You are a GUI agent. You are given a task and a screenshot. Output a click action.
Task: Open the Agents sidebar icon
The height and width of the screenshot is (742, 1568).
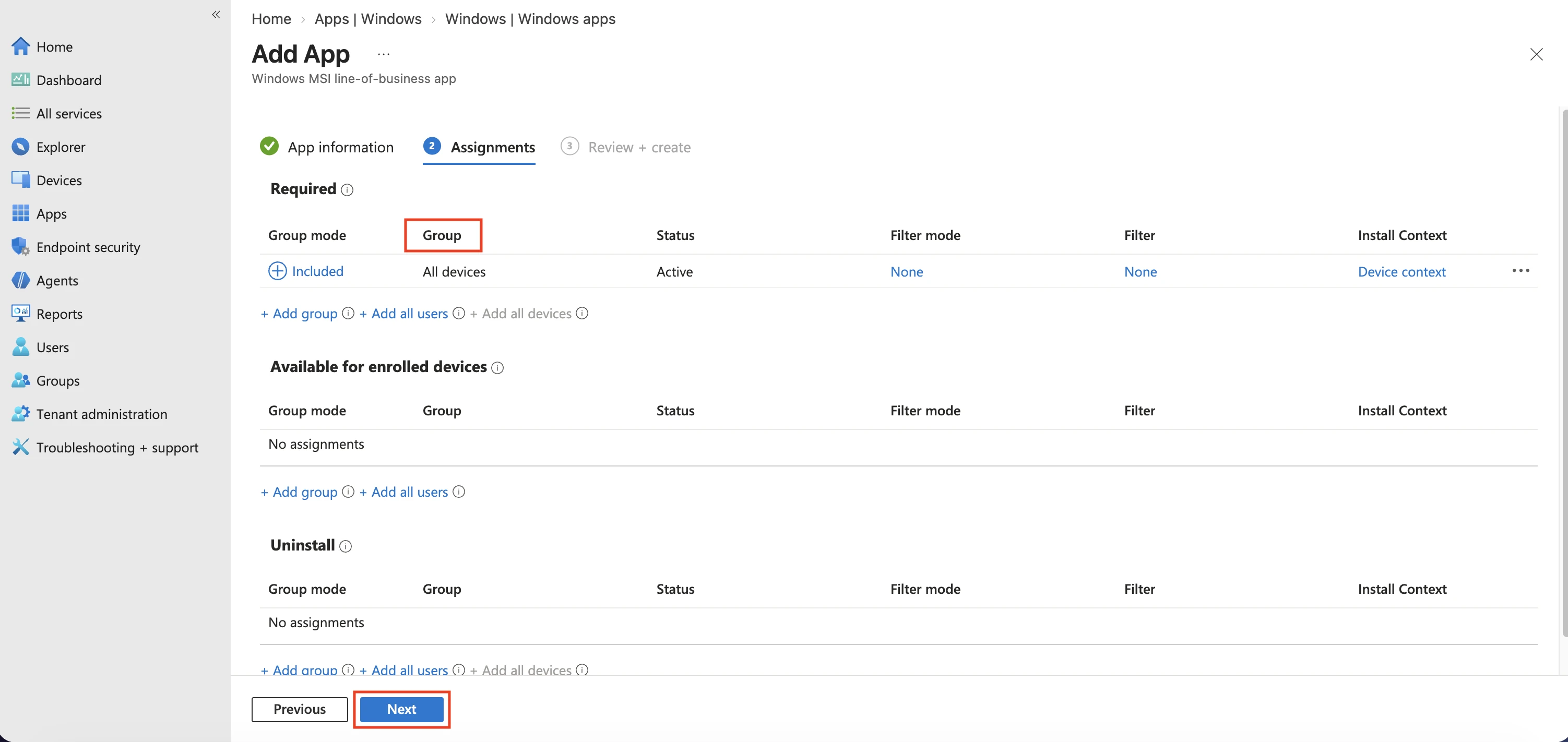pos(21,280)
